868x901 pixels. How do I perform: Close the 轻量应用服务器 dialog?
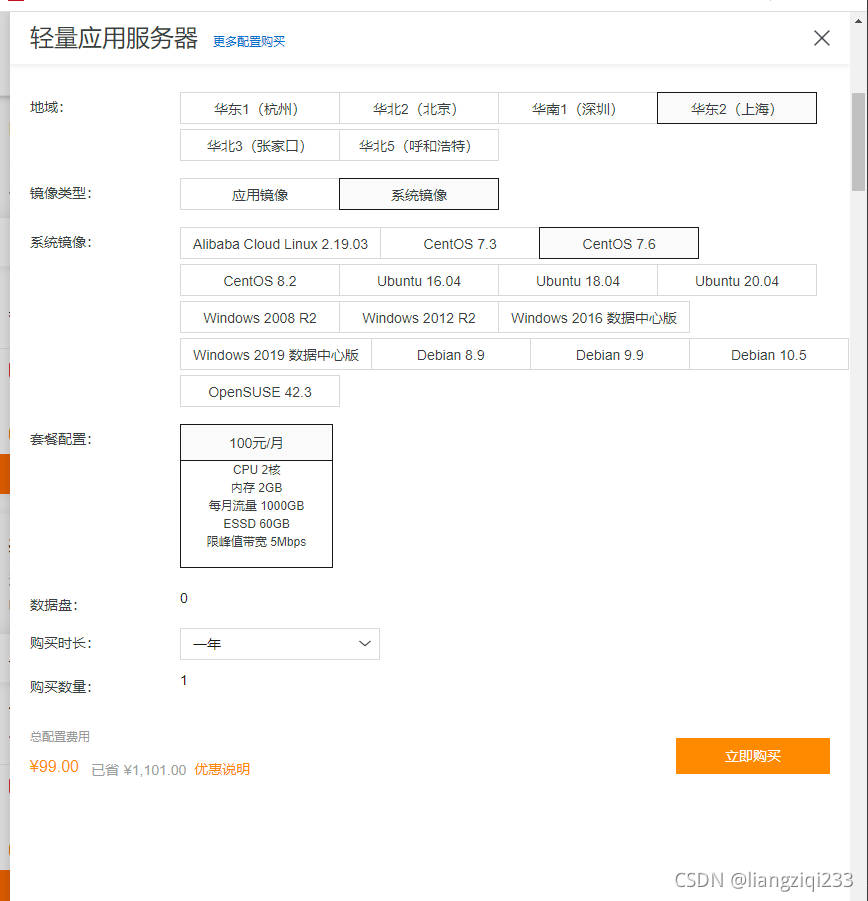pos(821,38)
